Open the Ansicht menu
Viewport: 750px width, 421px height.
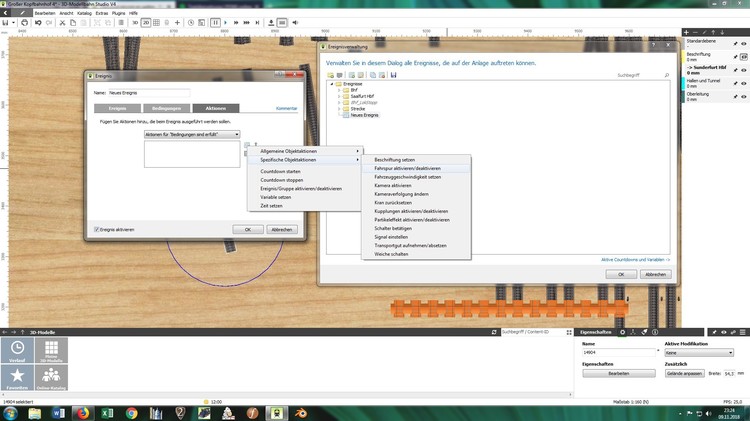(66, 13)
